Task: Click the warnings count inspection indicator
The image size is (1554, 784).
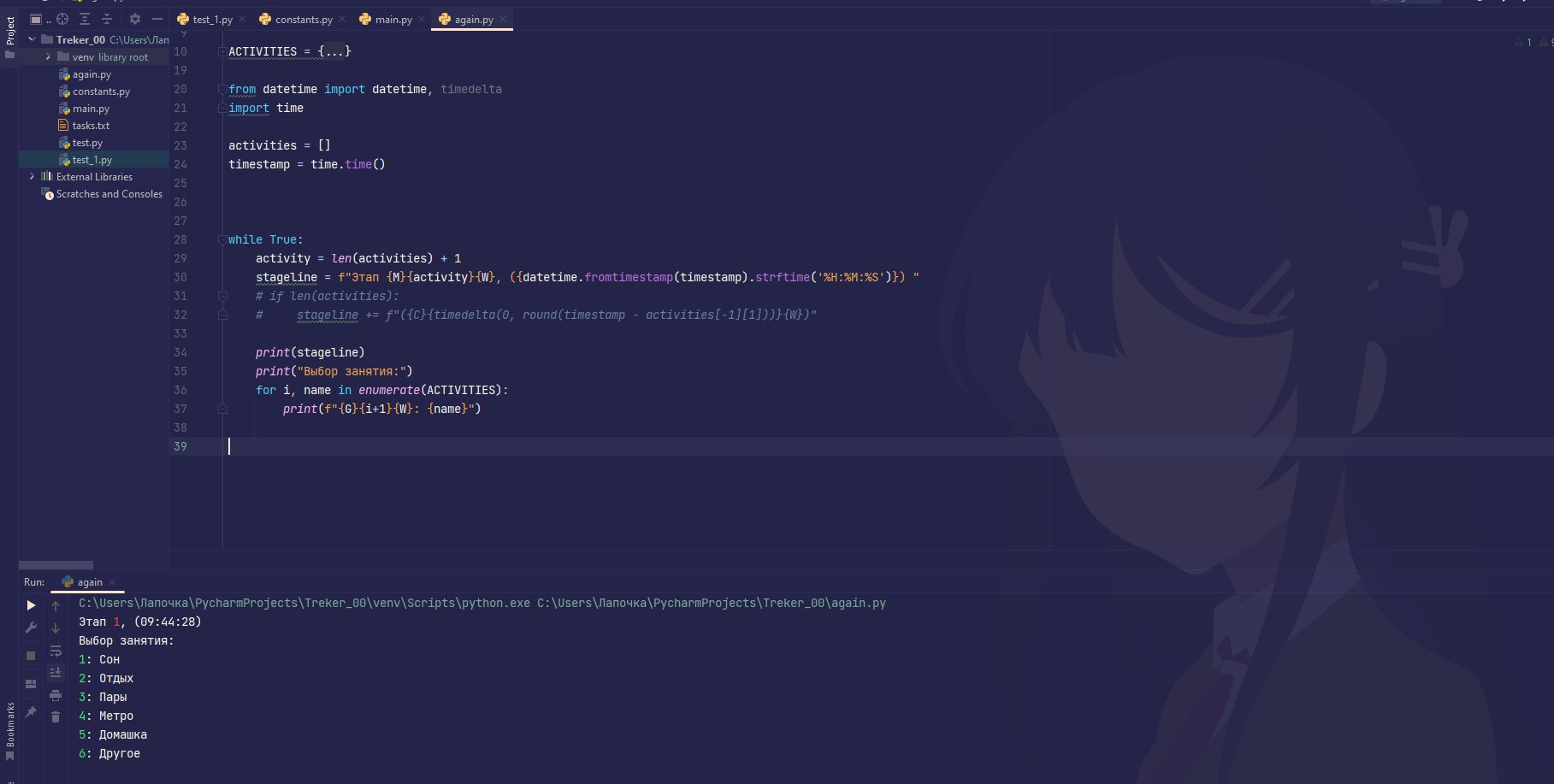Action: point(1523,42)
